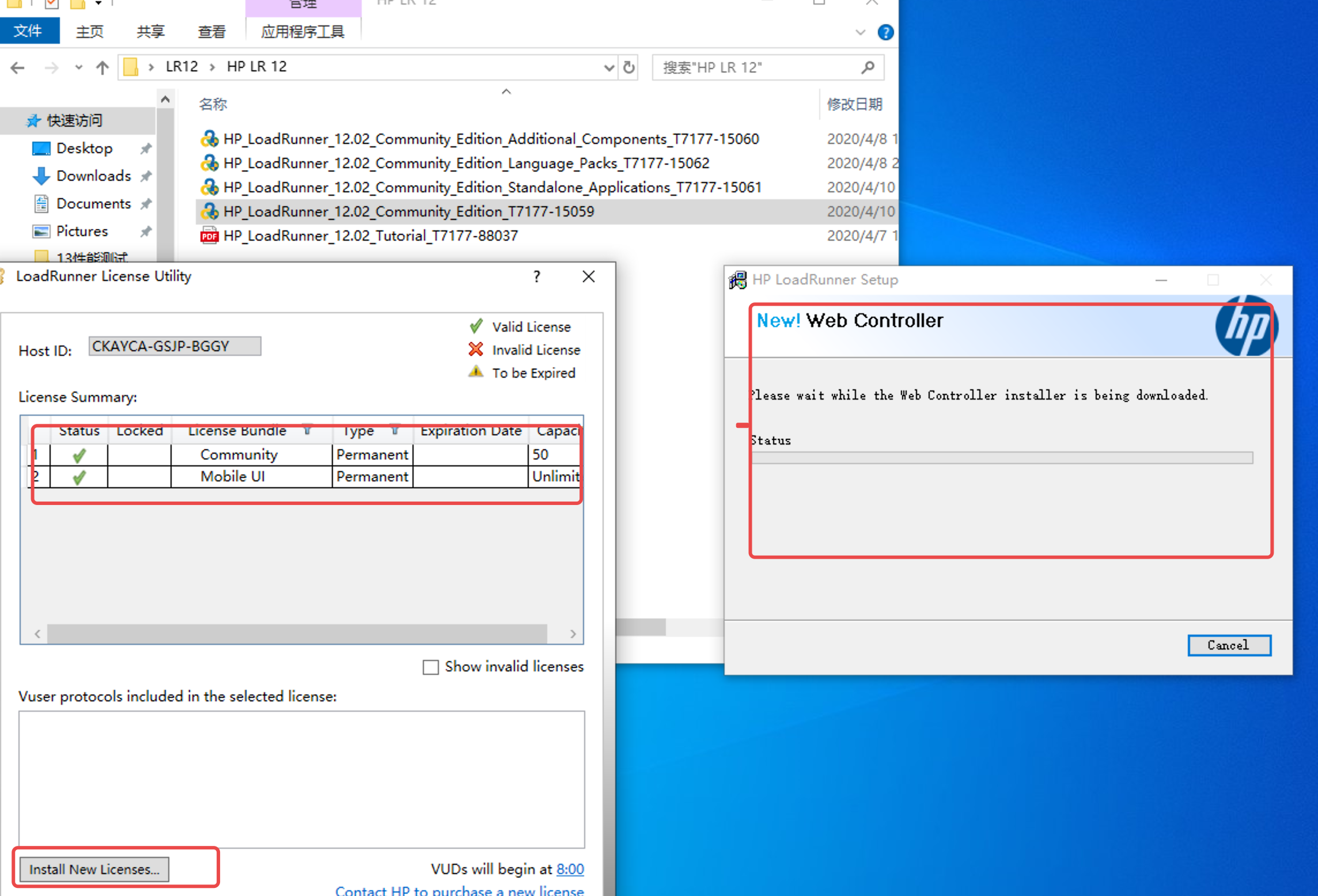This screenshot has height=896, width=1318.
Task: Click the Valid License green checkmark icon
Action: [476, 326]
